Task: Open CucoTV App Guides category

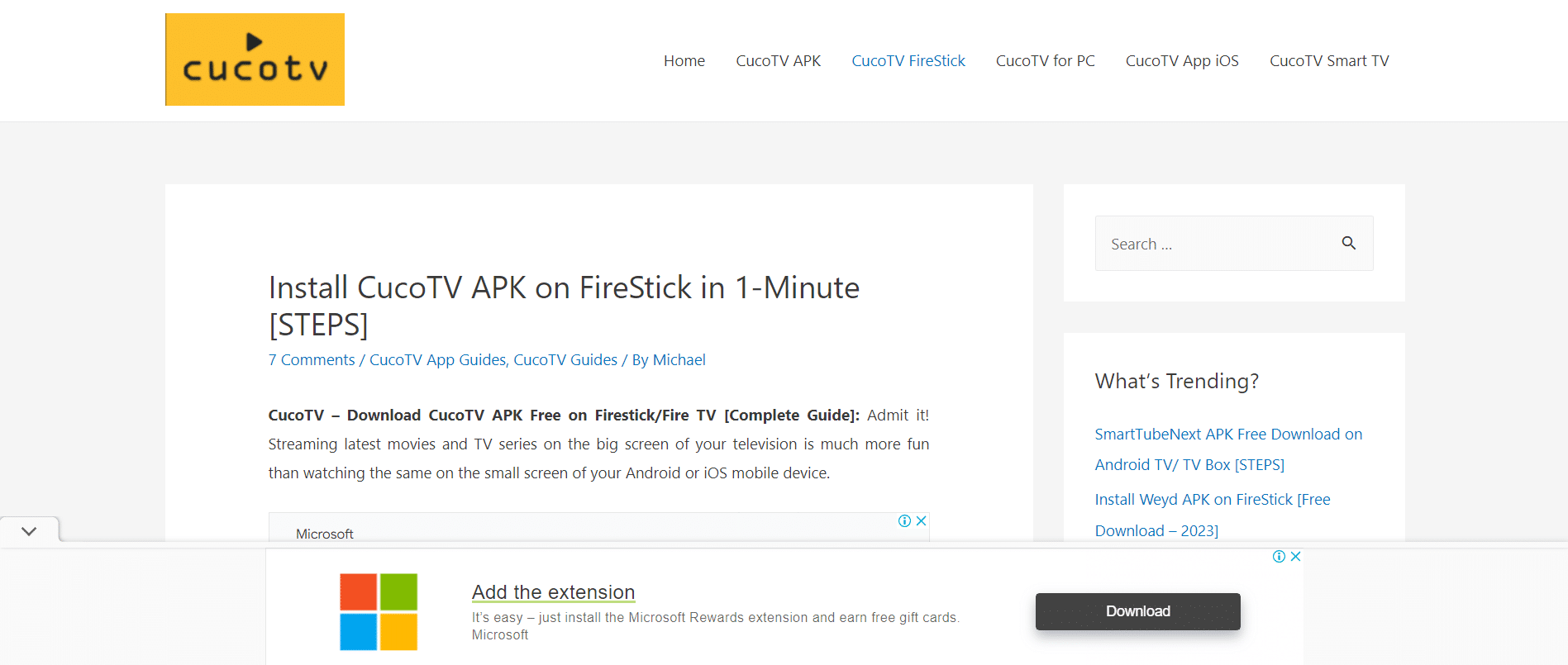Action: [437, 359]
